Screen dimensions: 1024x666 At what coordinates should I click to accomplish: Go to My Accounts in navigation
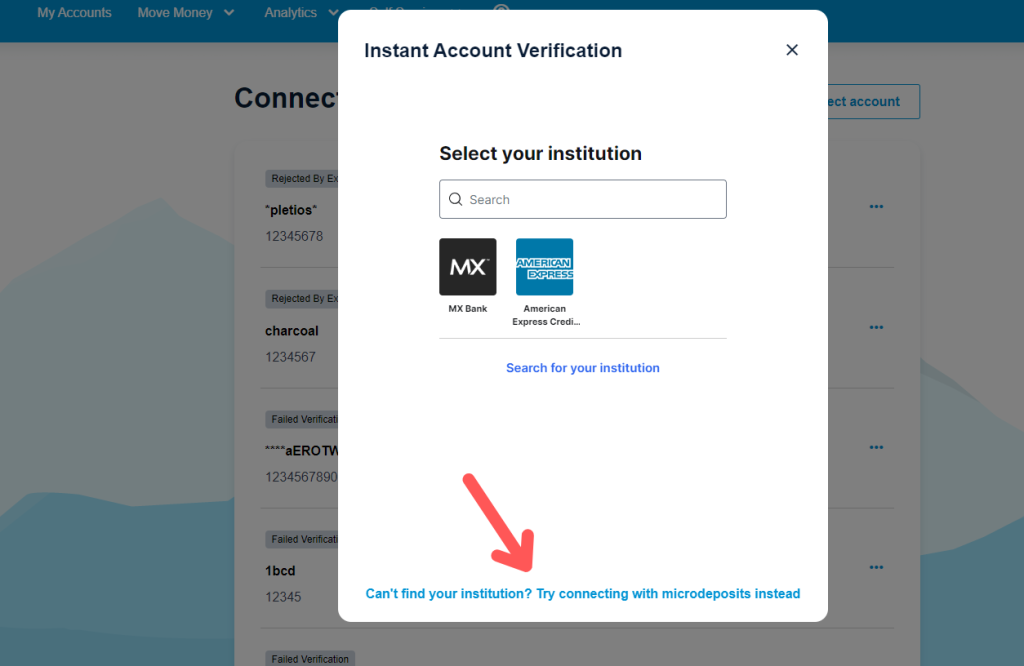pyautogui.click(x=74, y=12)
